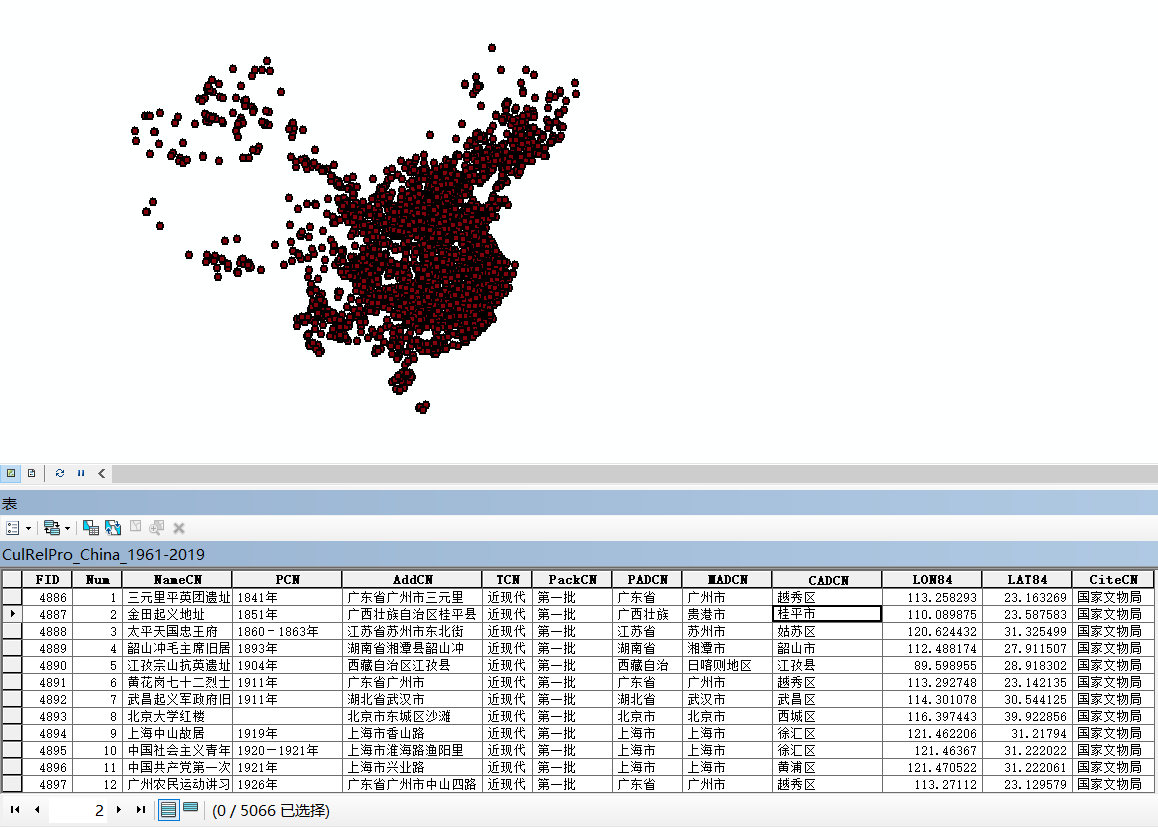This screenshot has width=1158, height=828.
Task: Click the longitude value 121.462206
Action: tap(932, 733)
